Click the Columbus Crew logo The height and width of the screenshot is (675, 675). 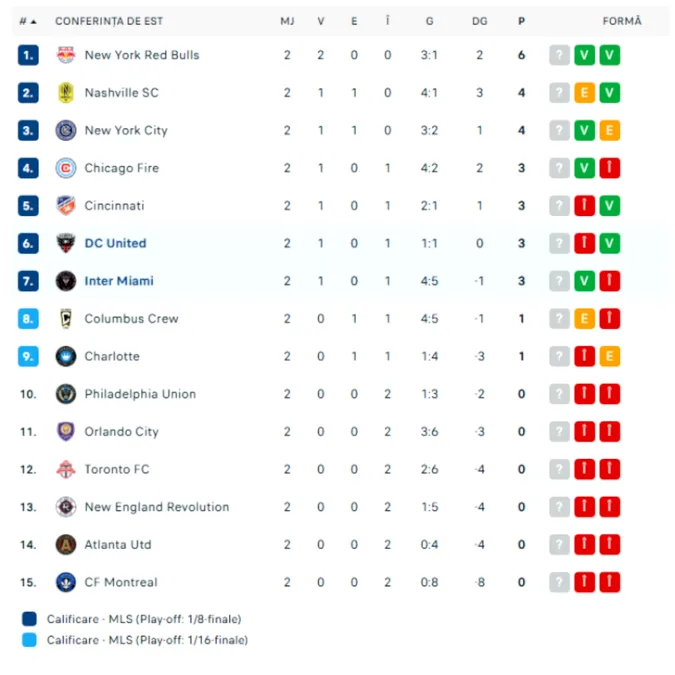point(66,319)
